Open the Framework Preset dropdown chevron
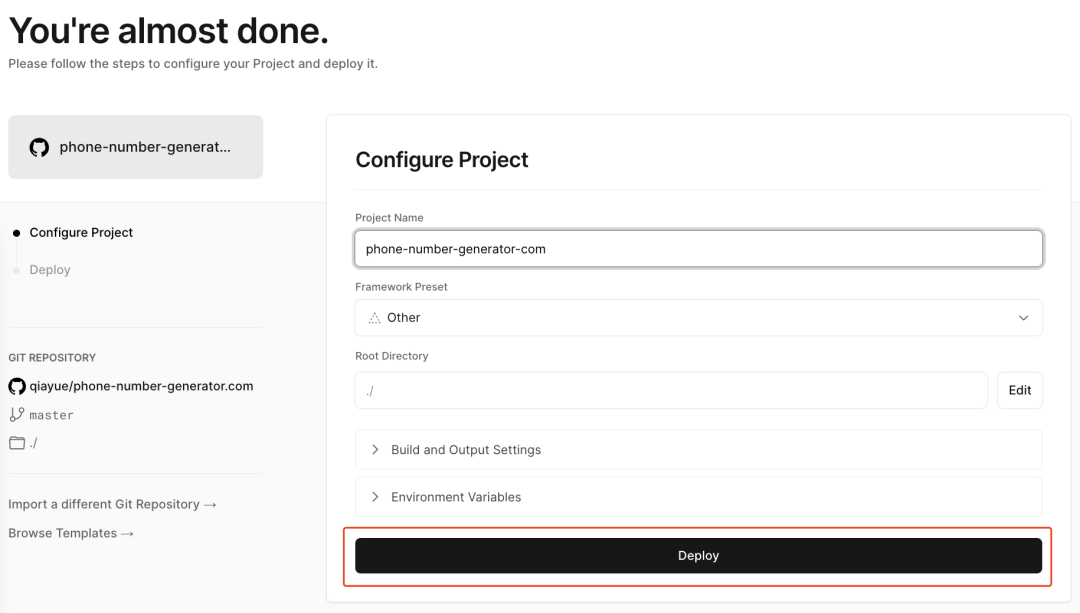The width and height of the screenshot is (1080, 613). [x=1023, y=318]
